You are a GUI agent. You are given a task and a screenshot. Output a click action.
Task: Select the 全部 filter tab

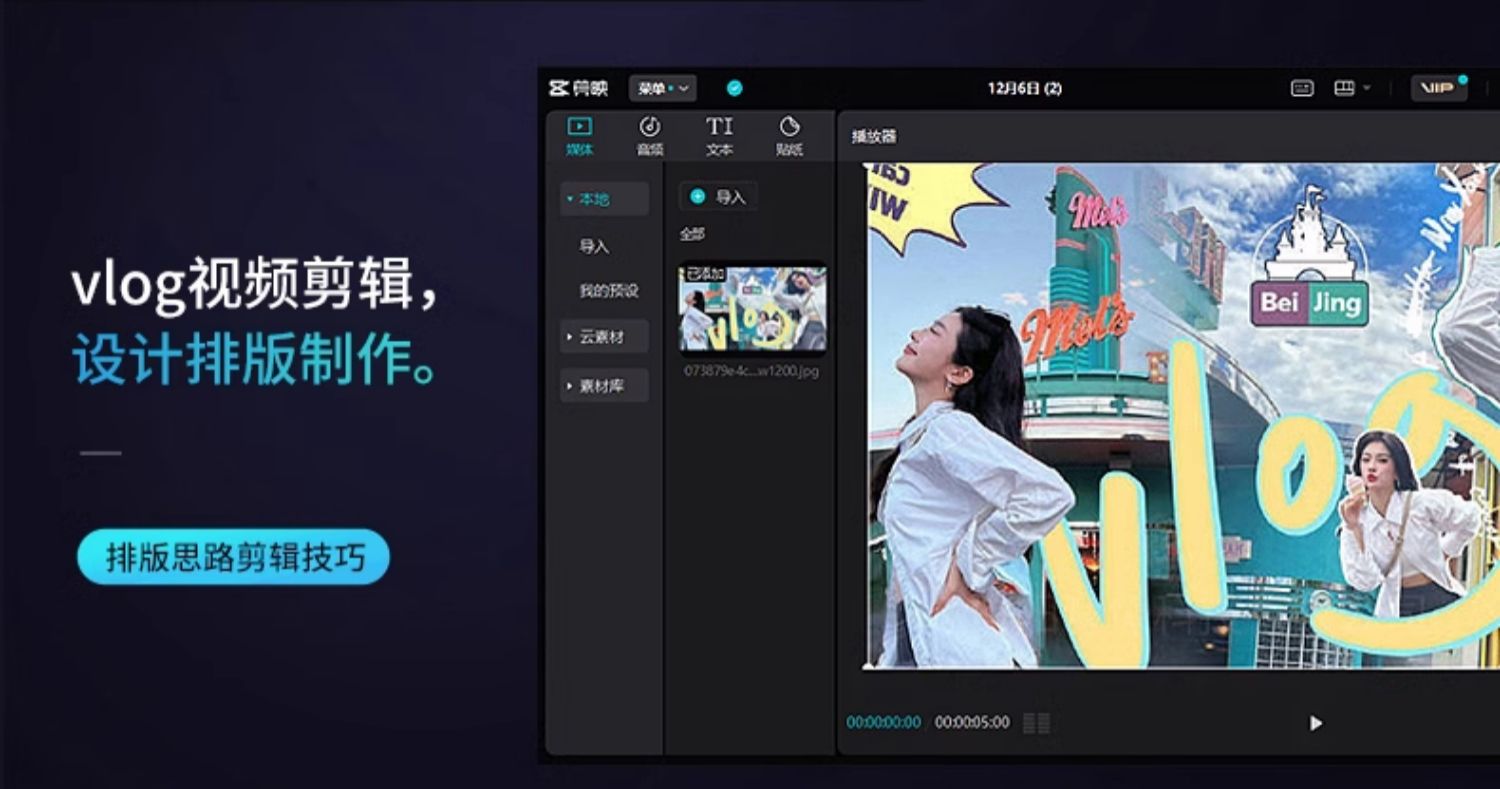pos(692,233)
